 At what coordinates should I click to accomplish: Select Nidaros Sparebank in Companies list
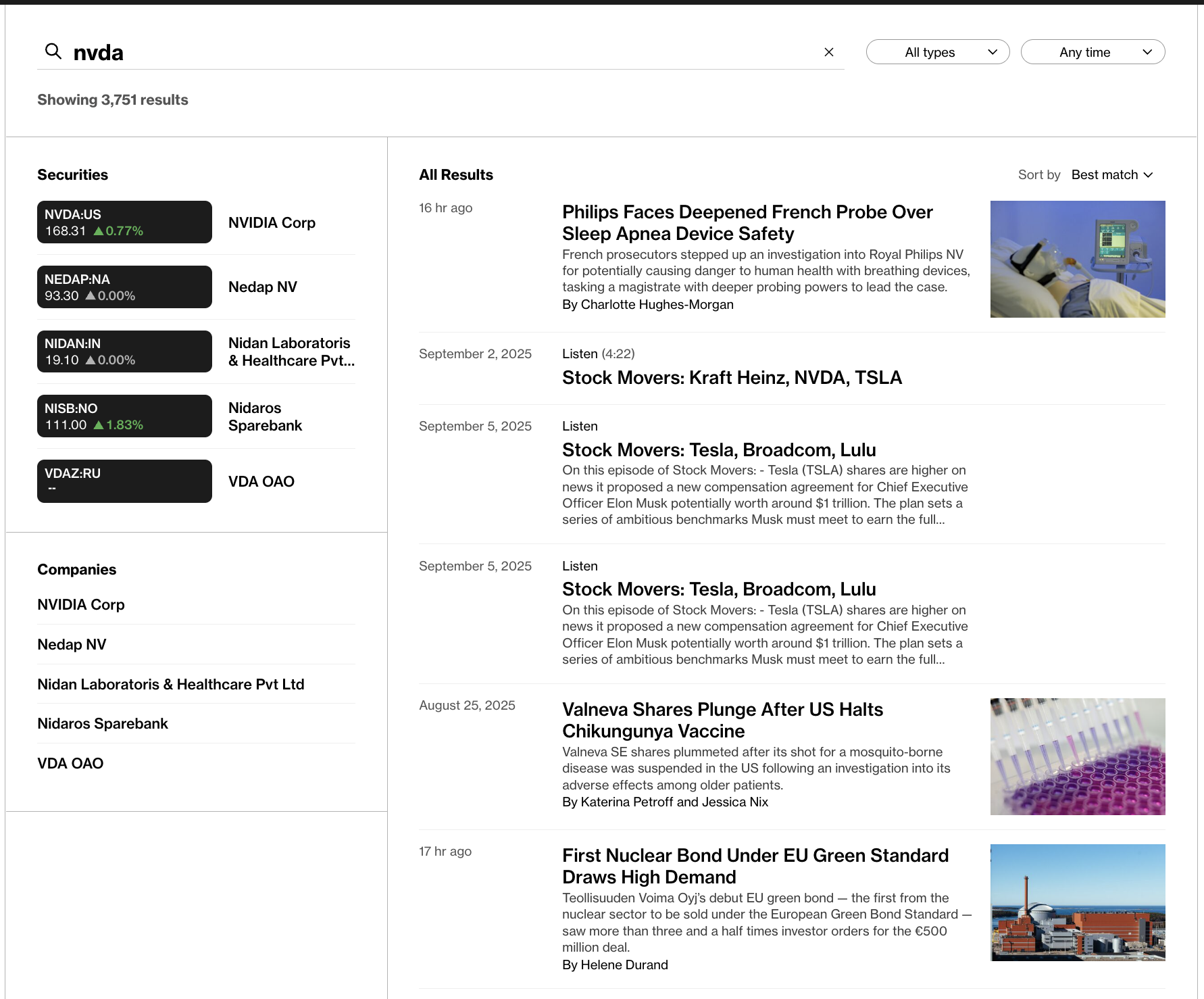pyautogui.click(x=103, y=724)
